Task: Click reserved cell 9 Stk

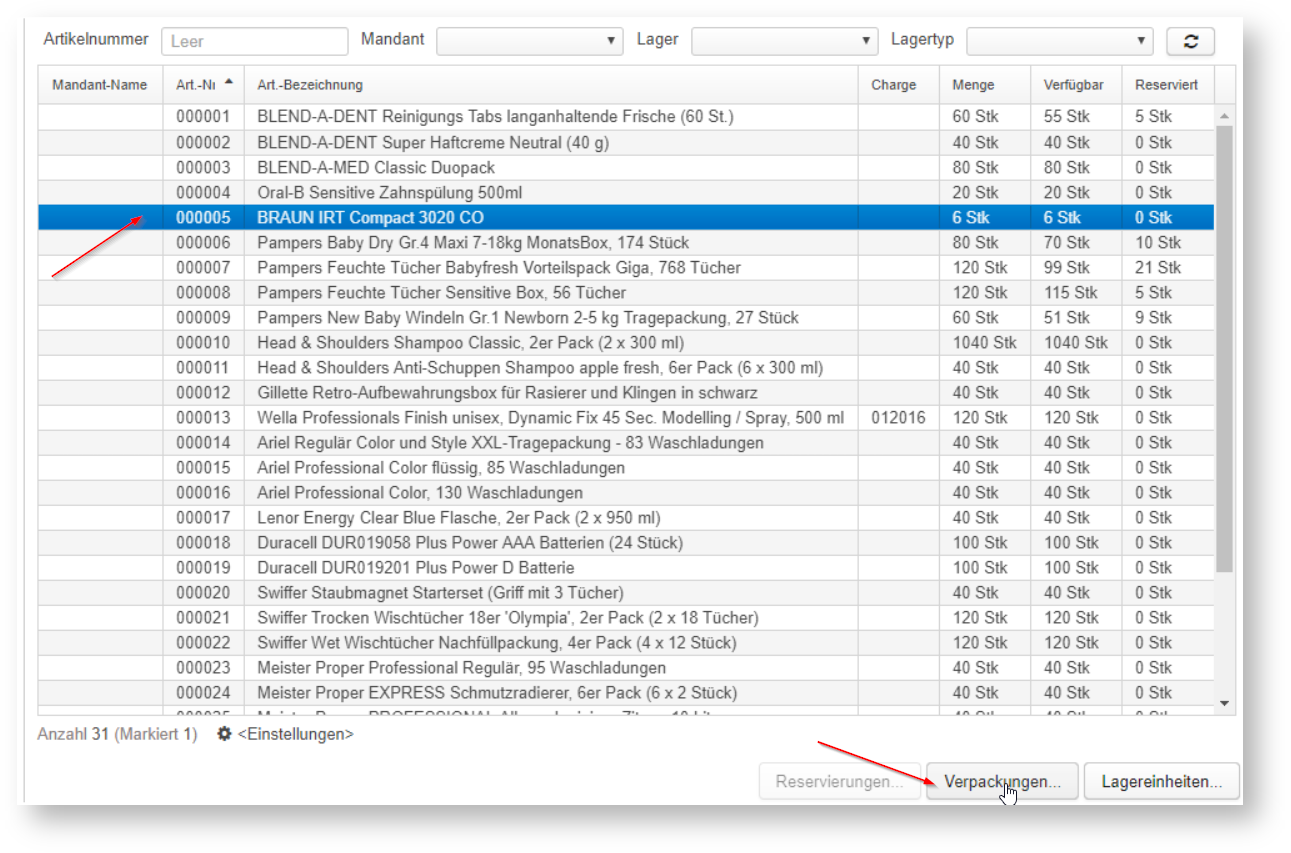Action: pos(1154,317)
